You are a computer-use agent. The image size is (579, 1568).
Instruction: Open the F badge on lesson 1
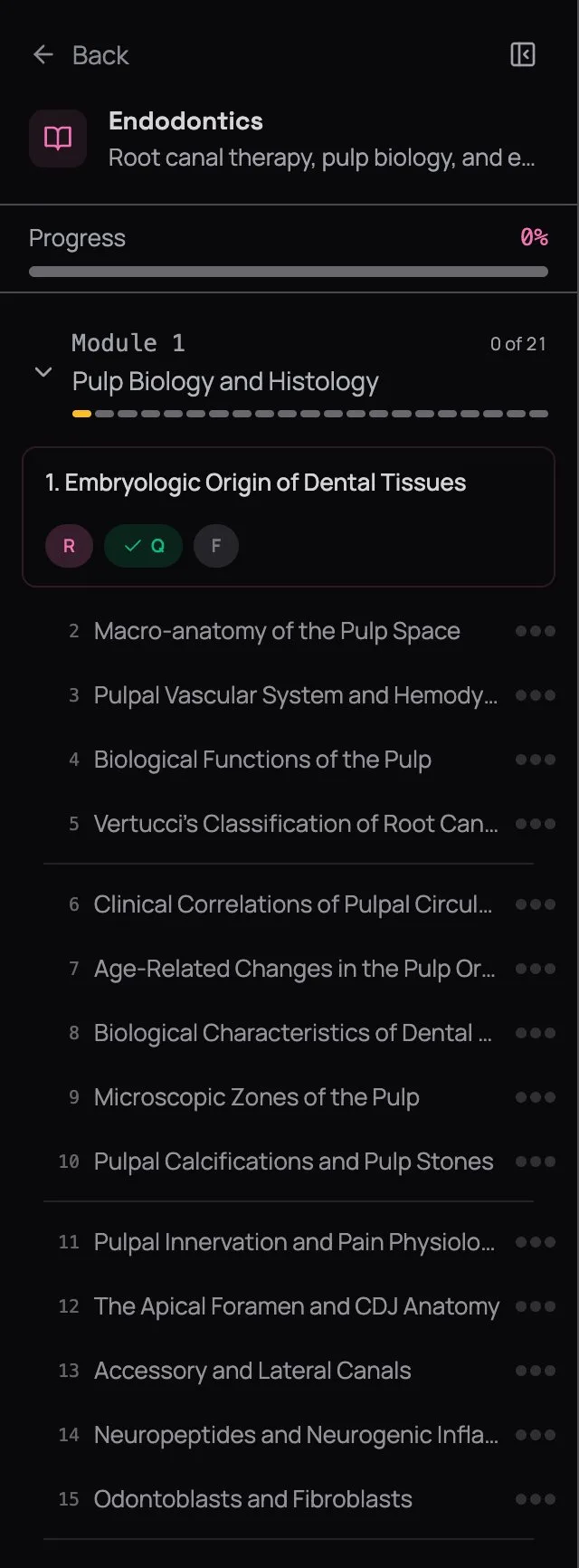click(215, 546)
